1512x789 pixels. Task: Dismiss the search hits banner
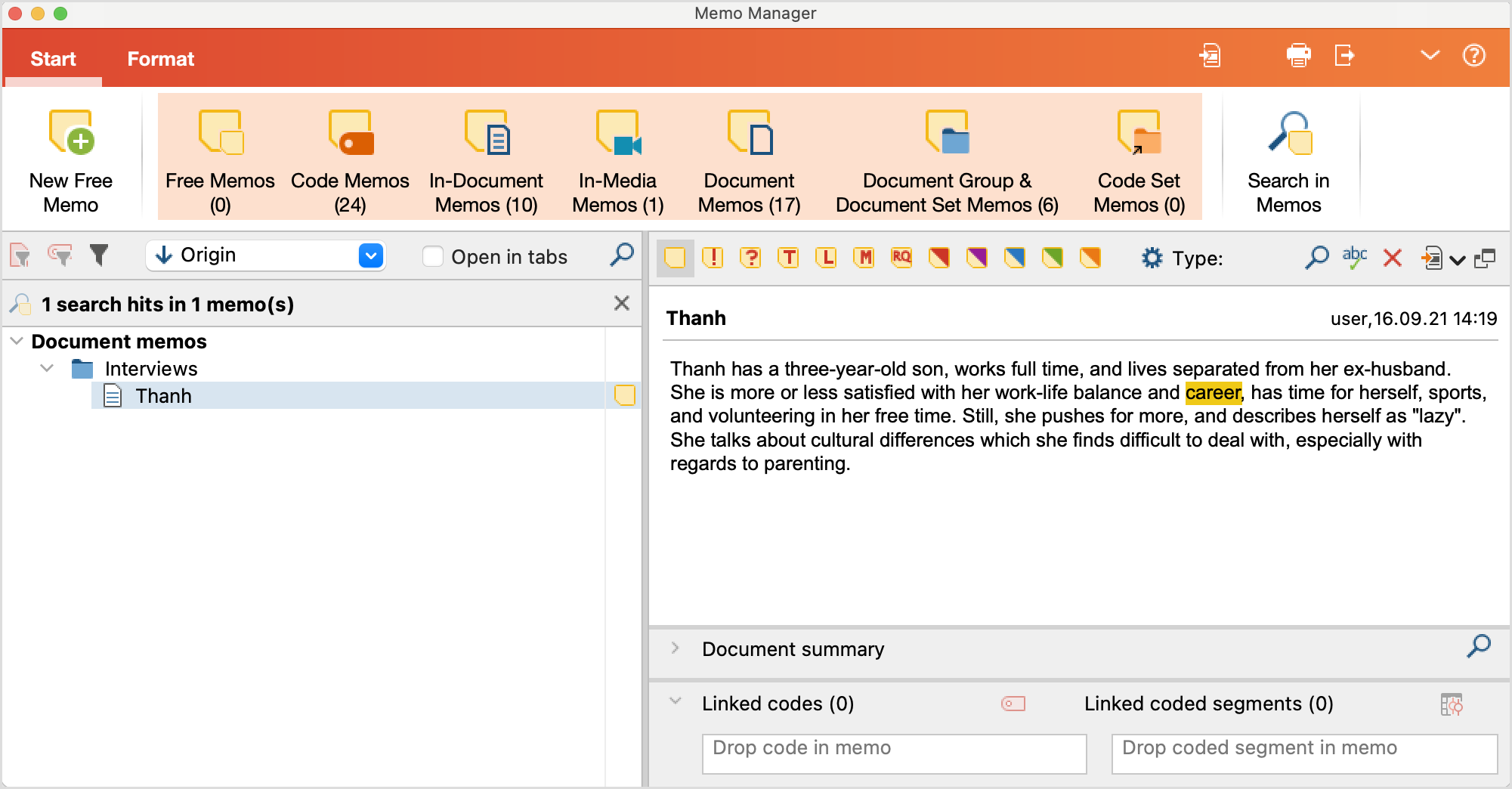point(621,303)
